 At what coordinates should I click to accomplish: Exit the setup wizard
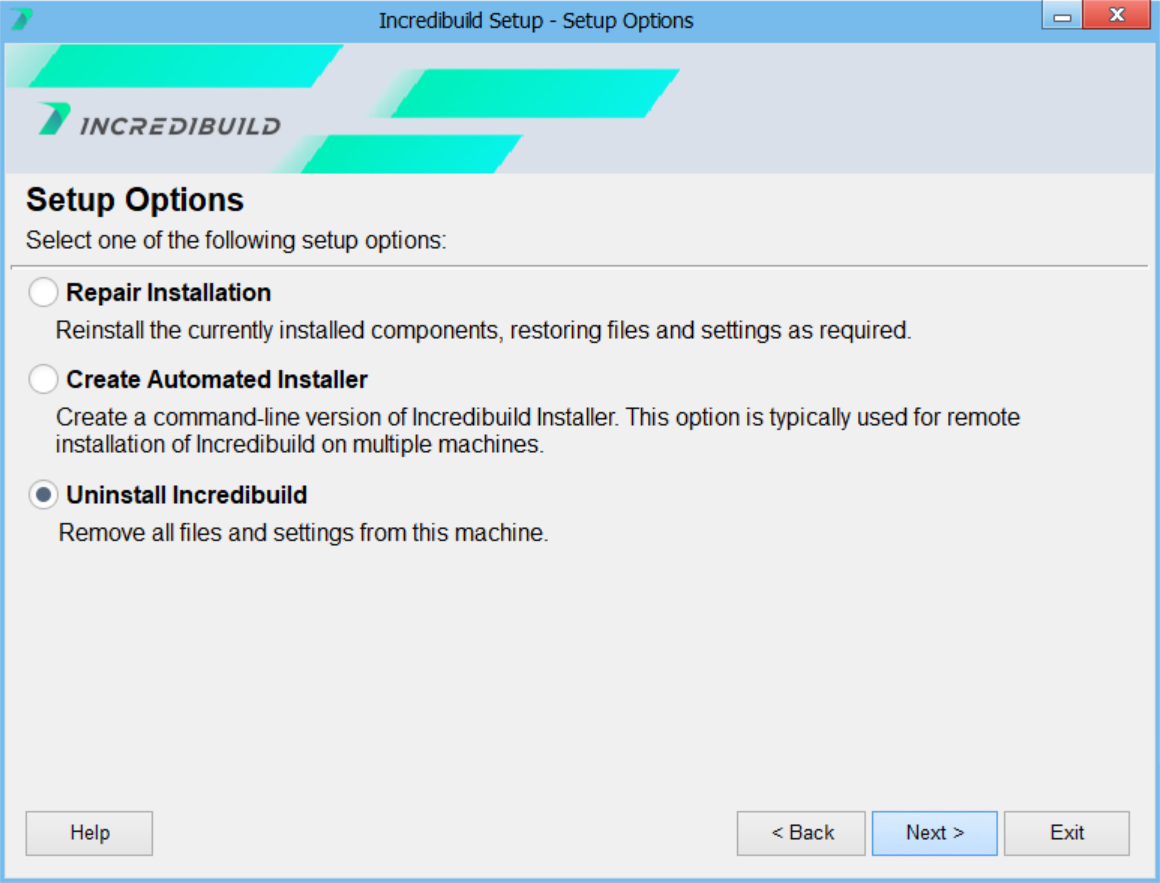1067,833
